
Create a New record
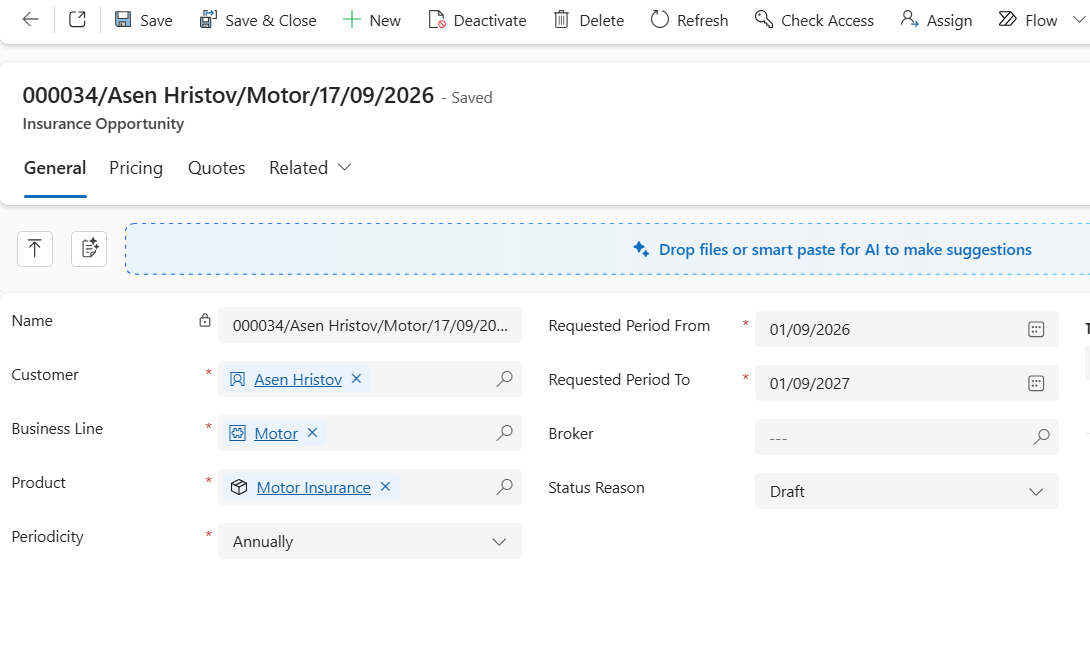pos(372,20)
